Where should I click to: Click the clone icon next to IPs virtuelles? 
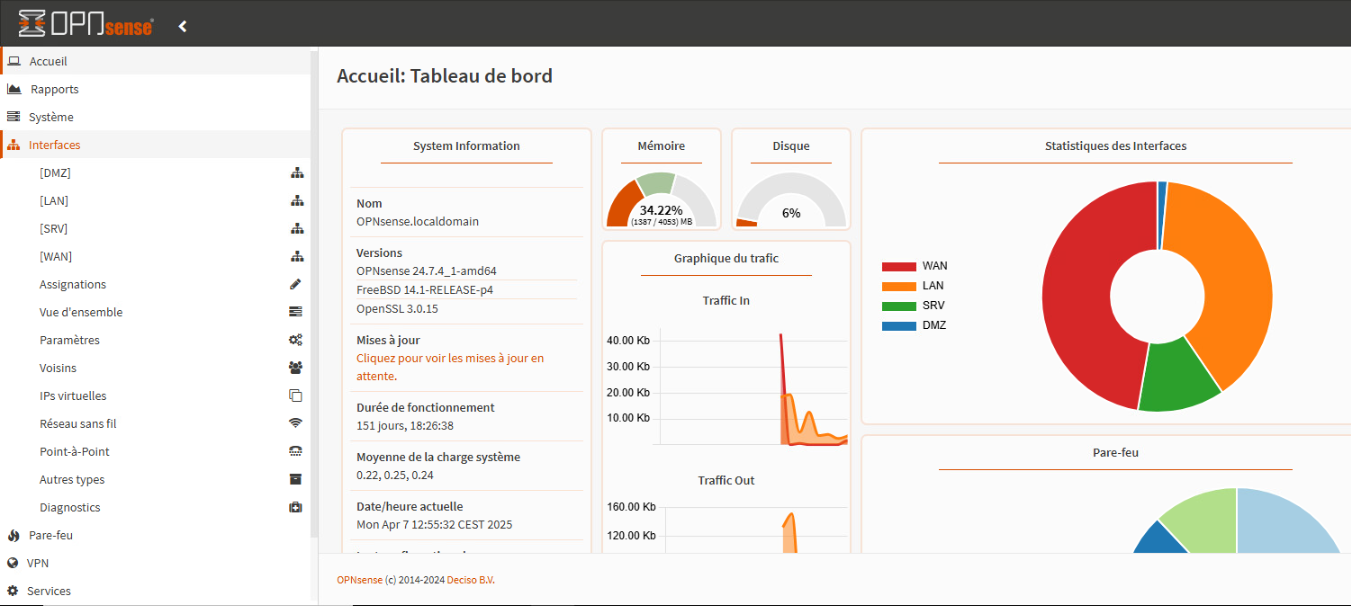pyautogui.click(x=296, y=396)
